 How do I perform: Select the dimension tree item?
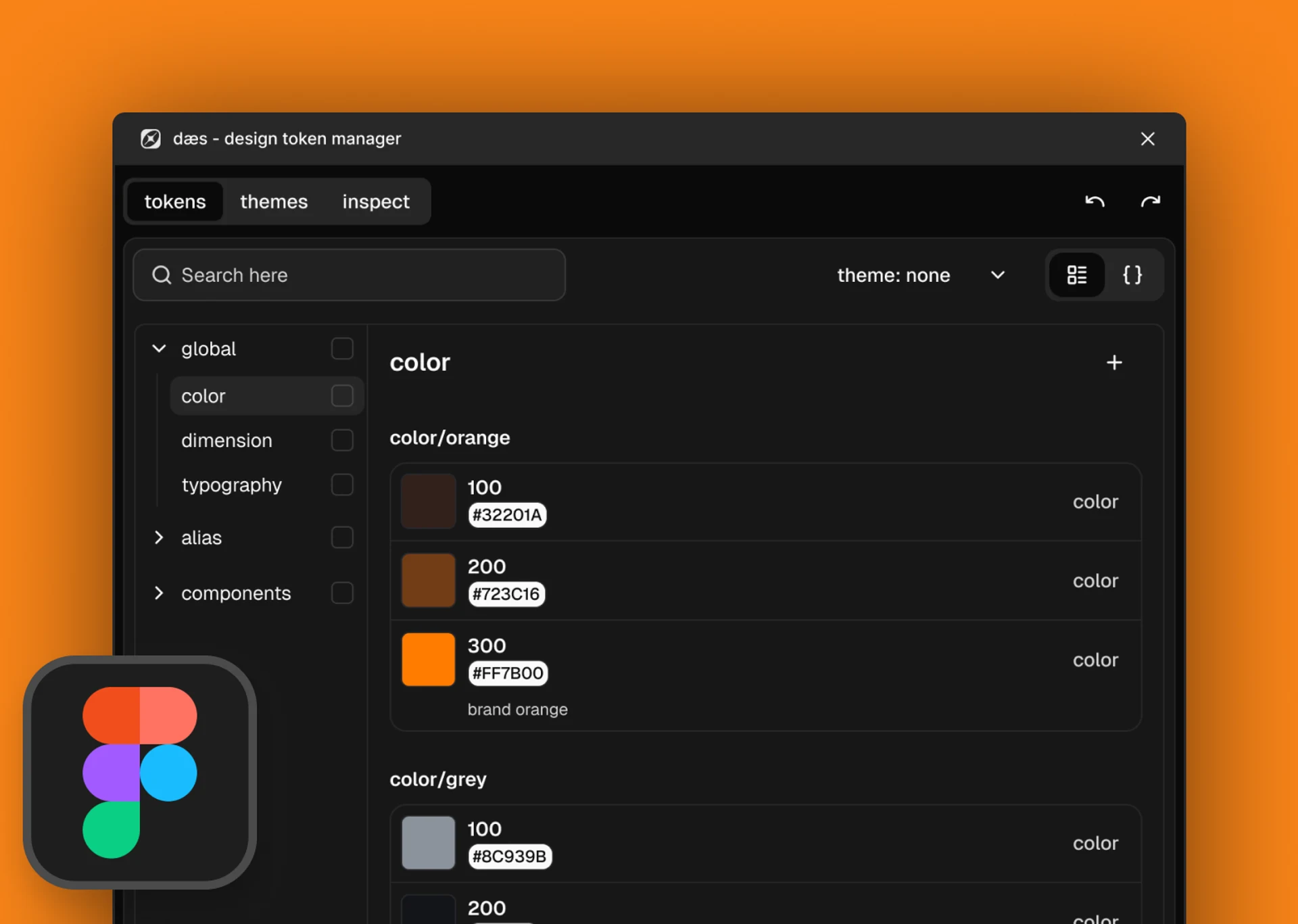click(x=226, y=440)
